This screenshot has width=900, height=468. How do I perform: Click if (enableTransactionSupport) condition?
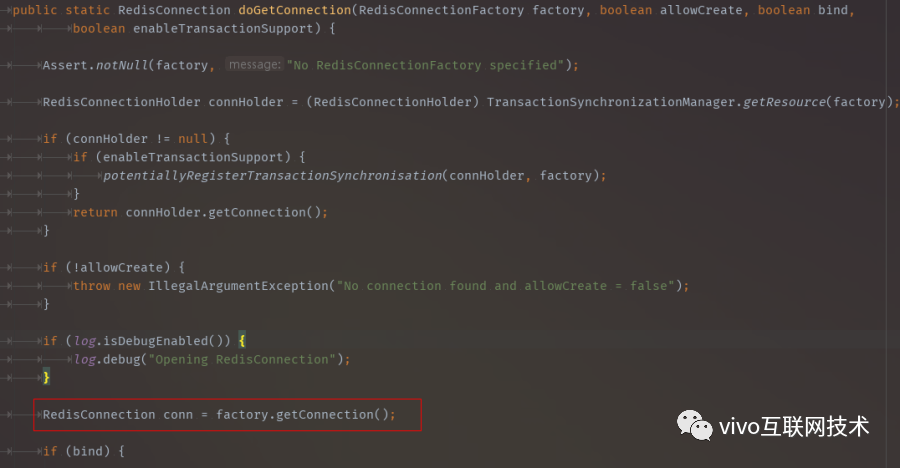[189, 157]
